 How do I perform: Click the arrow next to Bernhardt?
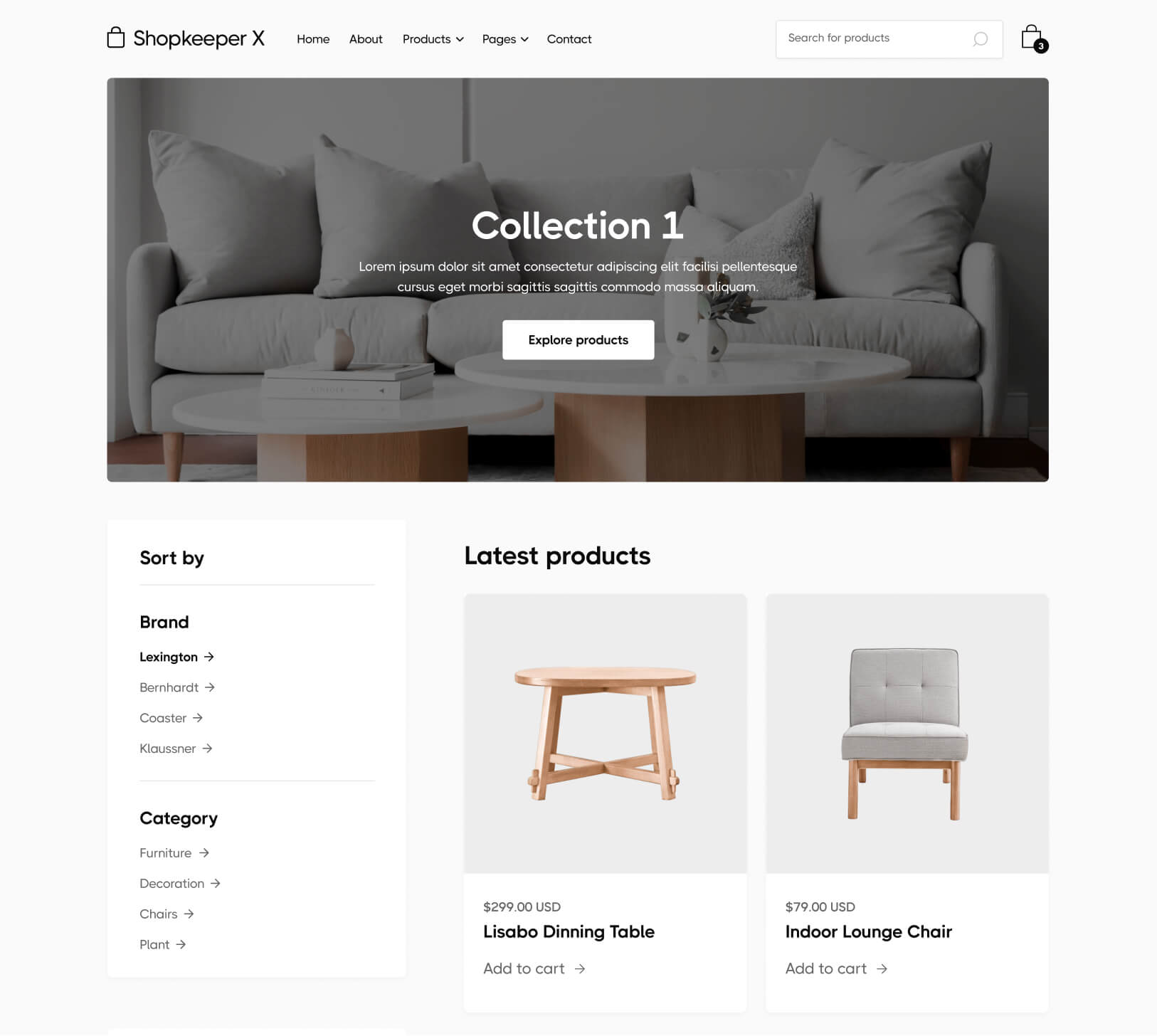pos(209,687)
